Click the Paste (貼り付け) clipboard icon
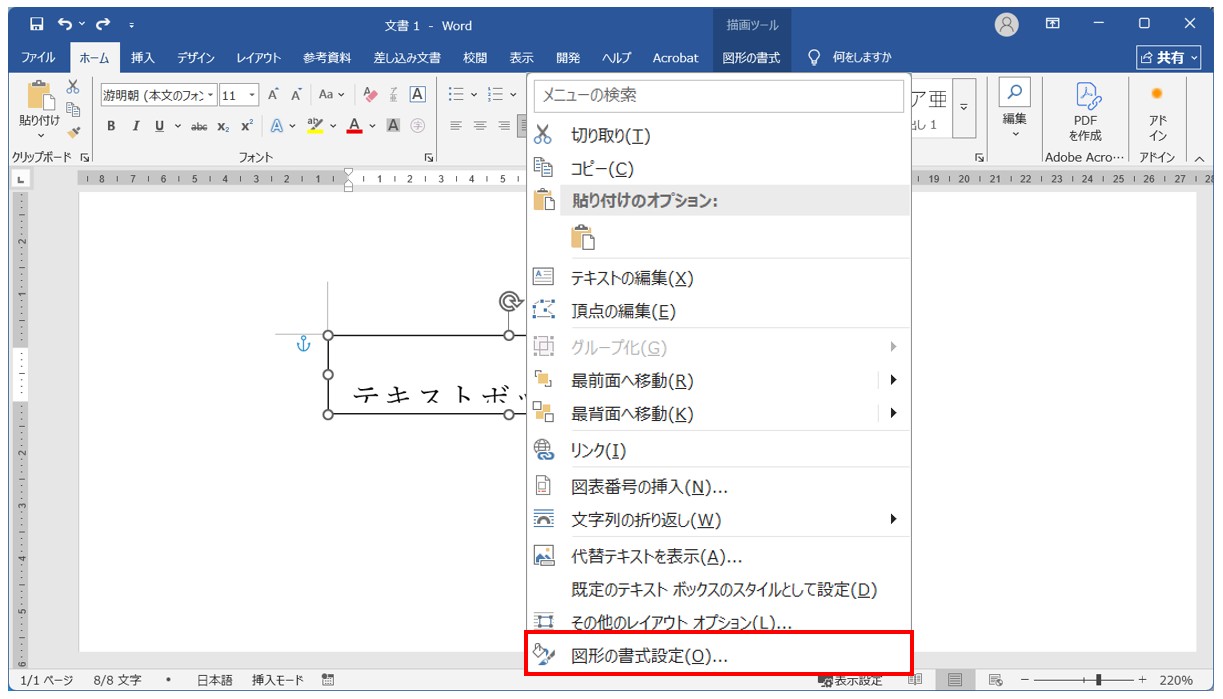The image size is (1223, 699). pos(40,95)
